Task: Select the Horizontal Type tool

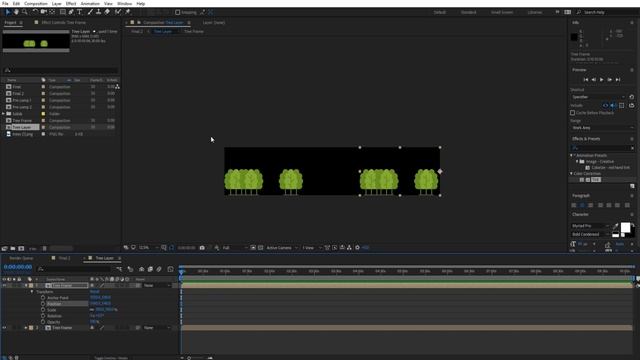Action: (80, 12)
